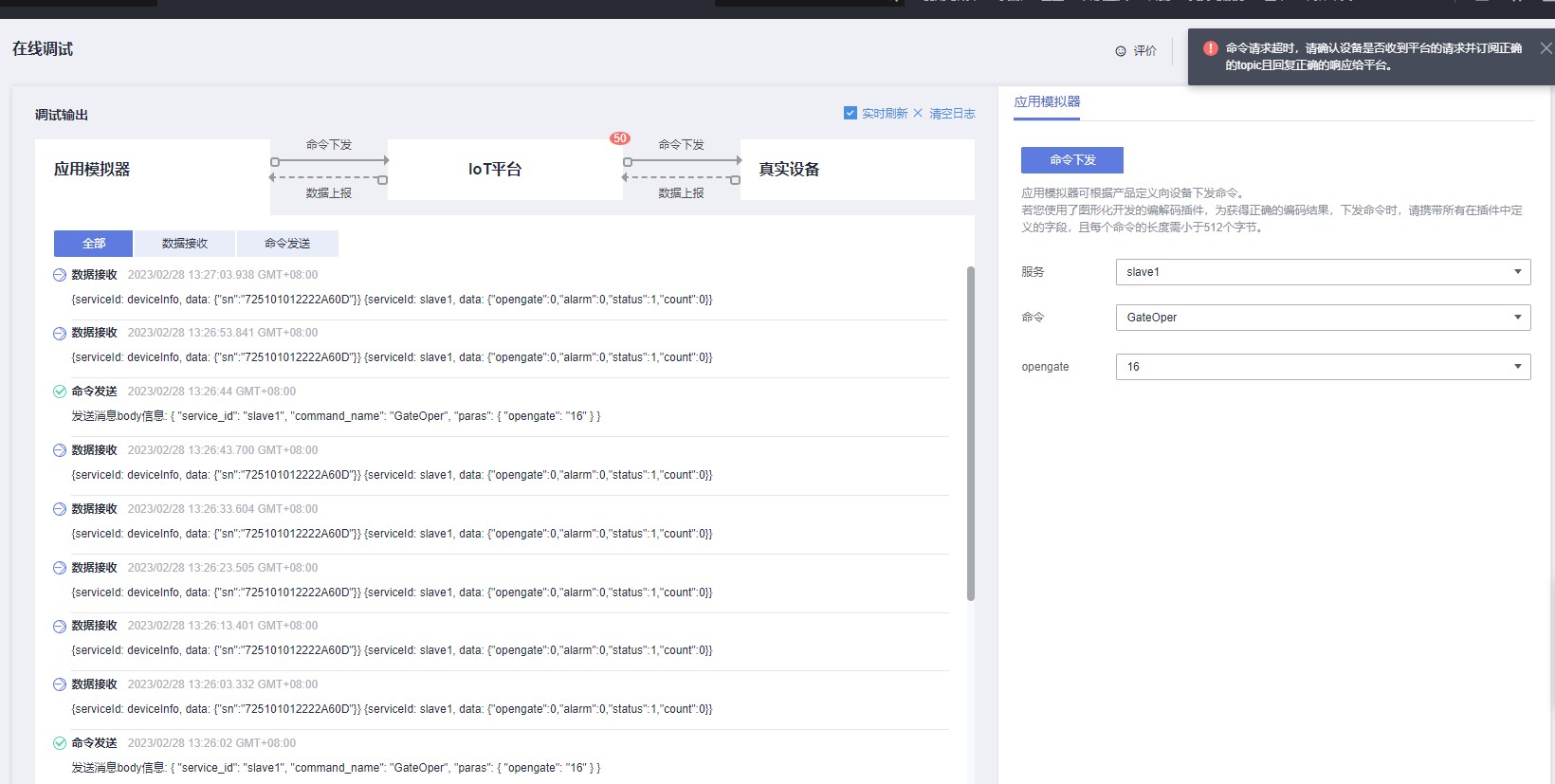Image resolution: width=1555 pixels, height=784 pixels.
Task: Click the 评价 link
Action: point(1145,51)
